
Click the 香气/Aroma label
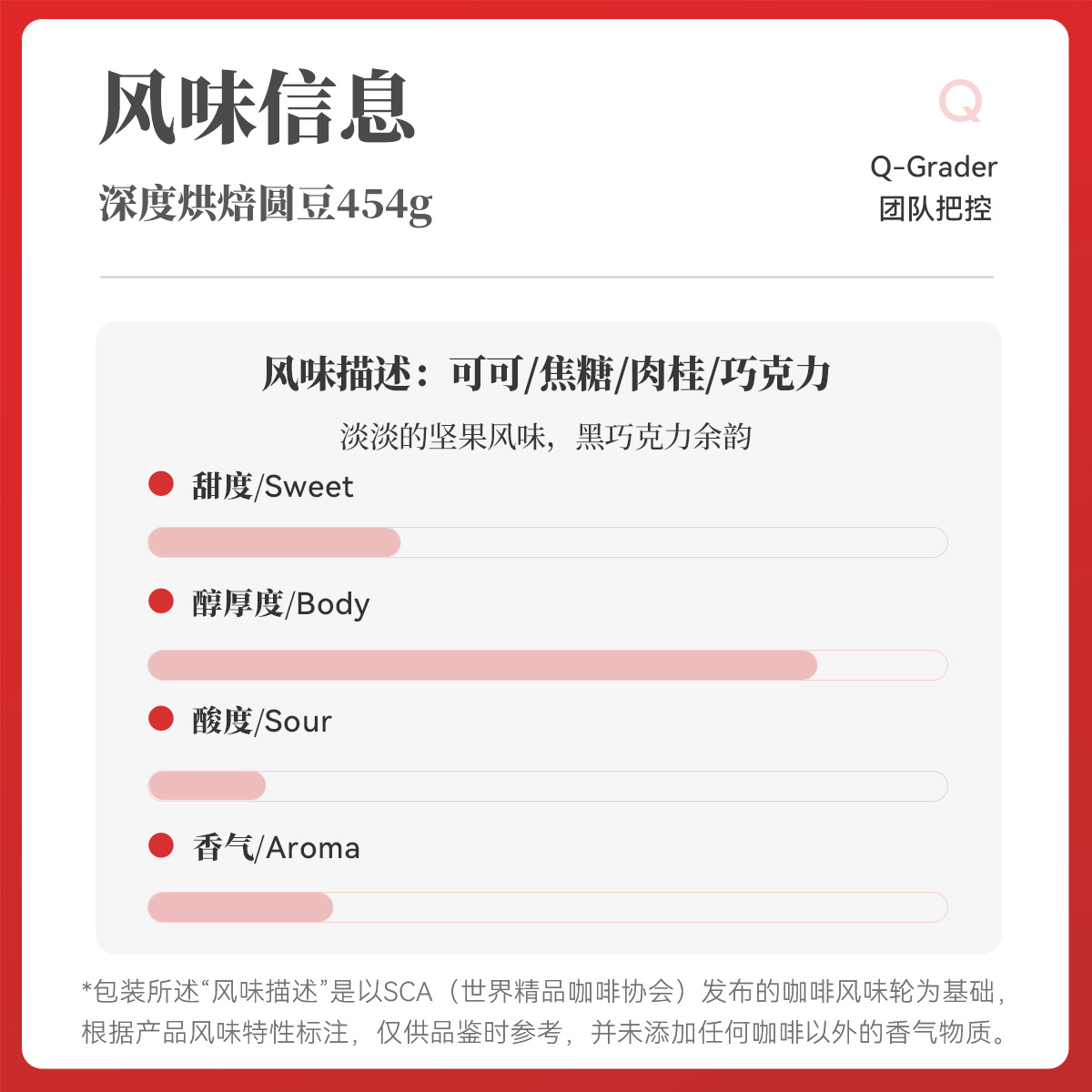click(x=277, y=848)
